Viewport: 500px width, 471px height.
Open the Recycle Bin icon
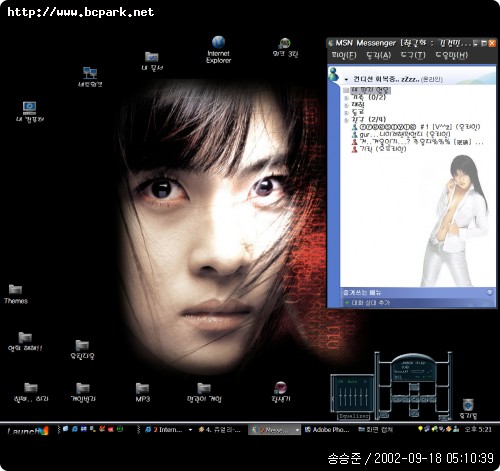tap(468, 408)
